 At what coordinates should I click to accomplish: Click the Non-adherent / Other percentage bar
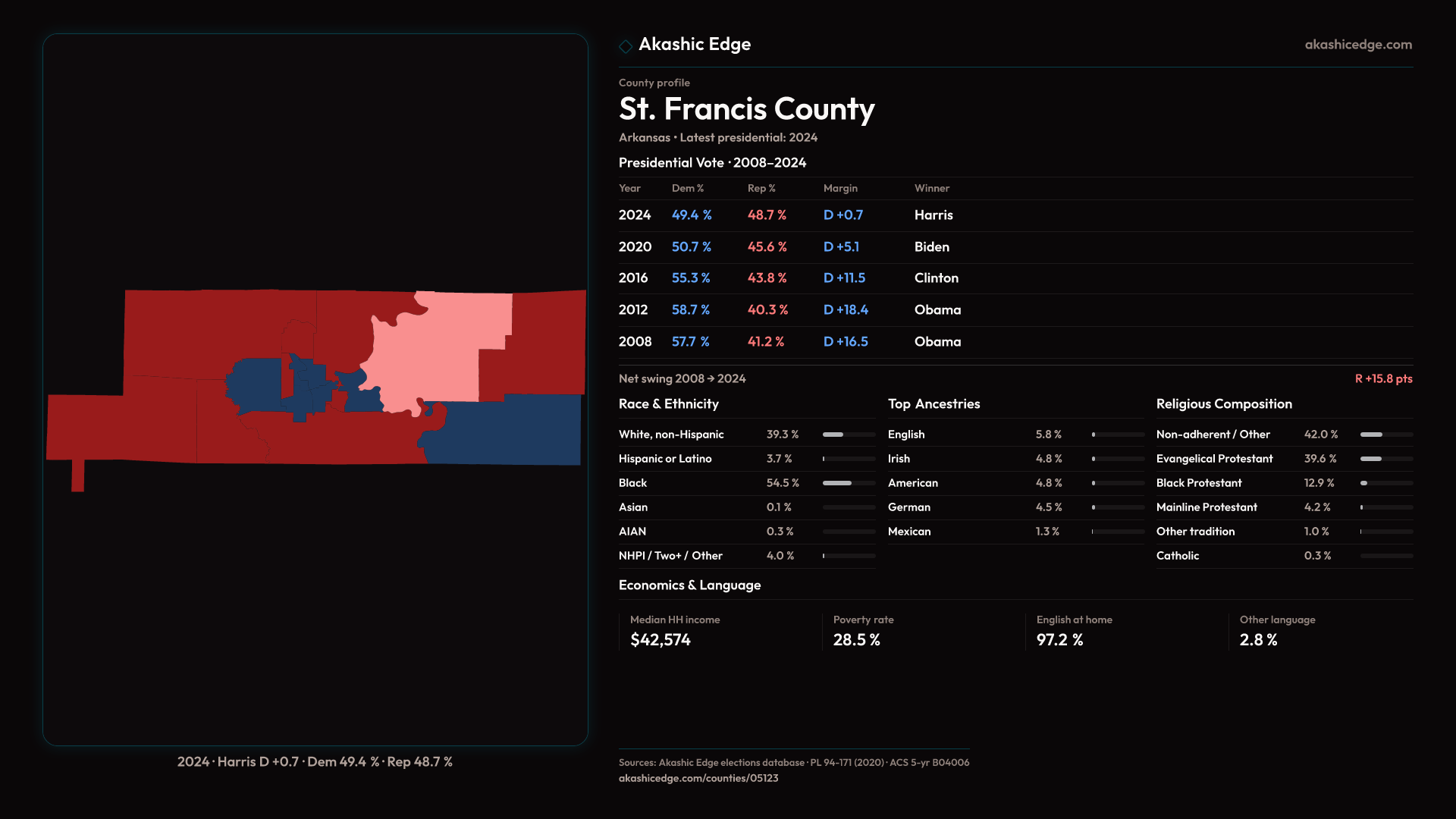1386,435
